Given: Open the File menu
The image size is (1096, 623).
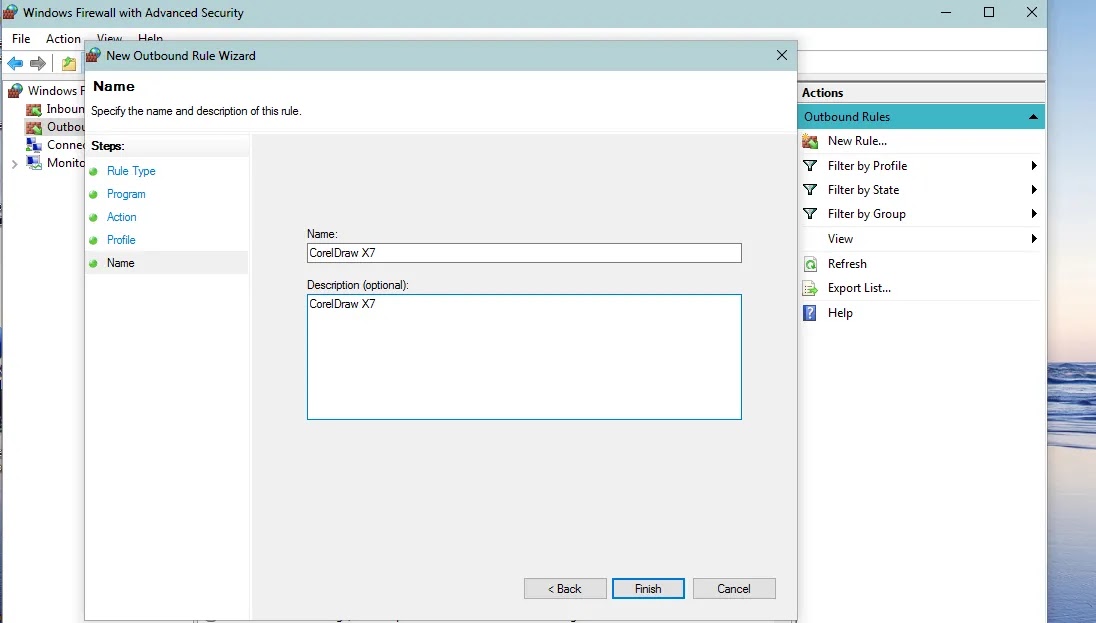Looking at the screenshot, I should 20,38.
